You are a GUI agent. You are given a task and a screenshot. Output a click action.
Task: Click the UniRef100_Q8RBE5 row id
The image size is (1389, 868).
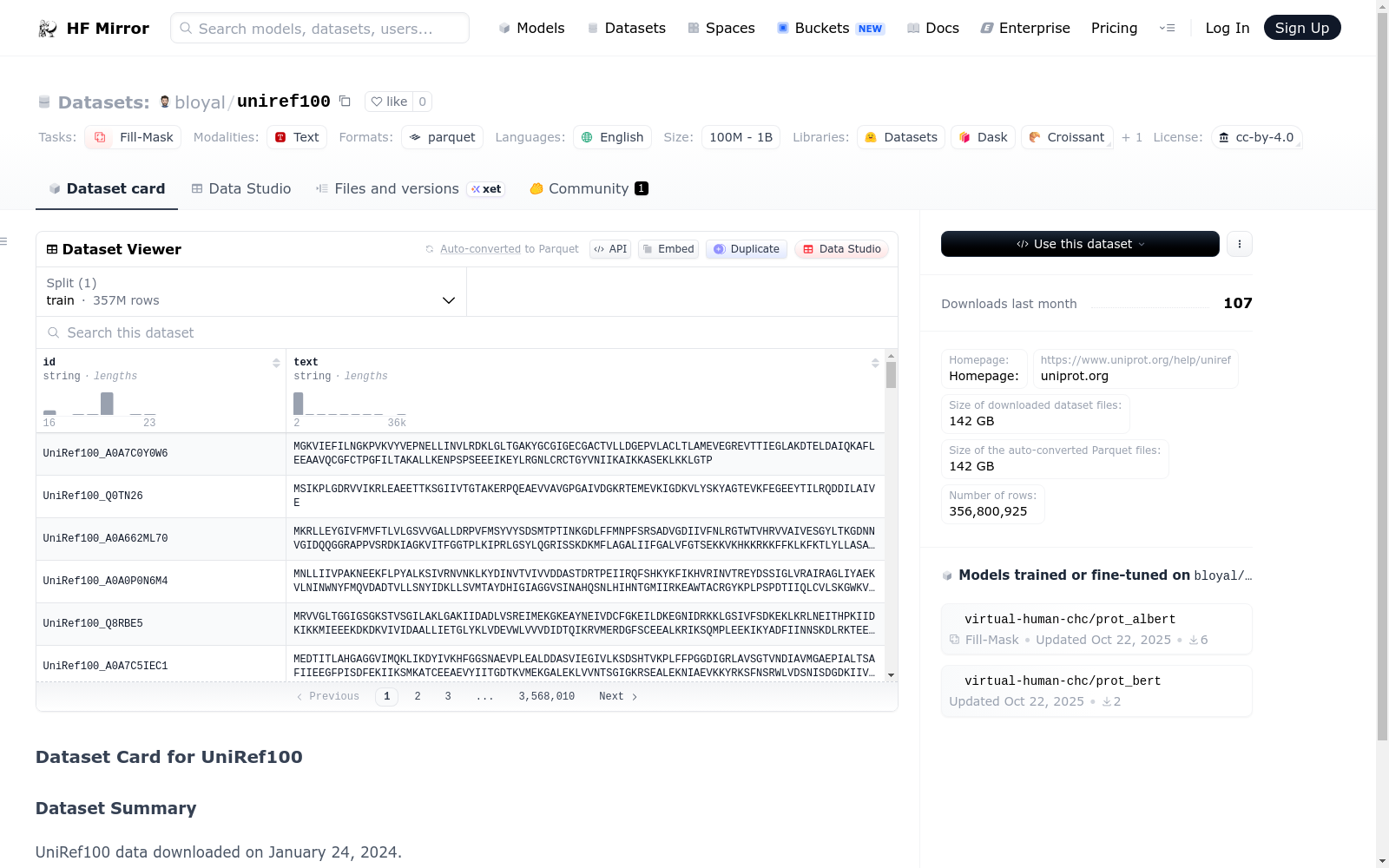click(x=93, y=623)
